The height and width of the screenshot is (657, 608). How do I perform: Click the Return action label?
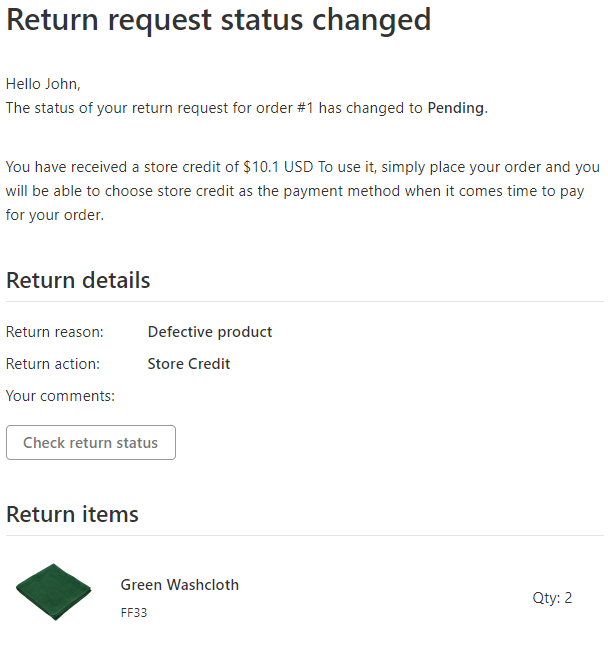(60, 364)
